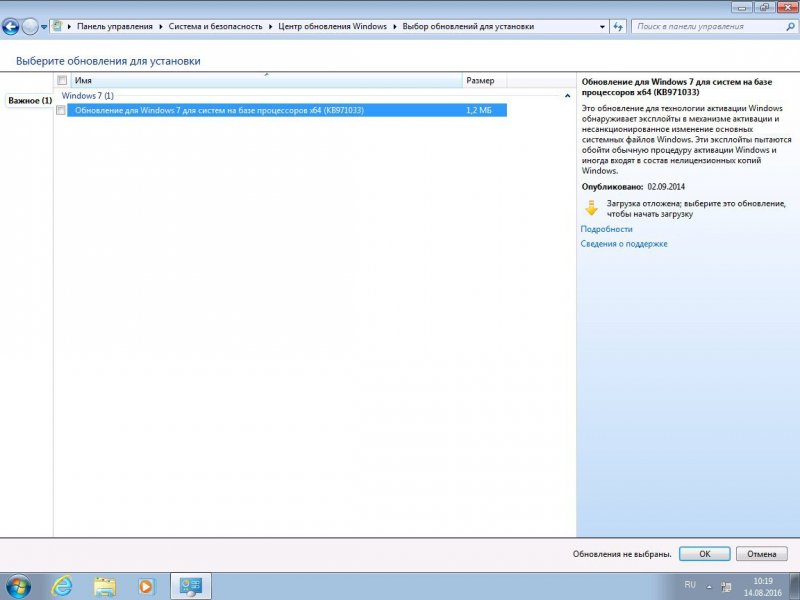Open the Сведения о поддержке link
The image size is (800, 600).
(x=623, y=244)
